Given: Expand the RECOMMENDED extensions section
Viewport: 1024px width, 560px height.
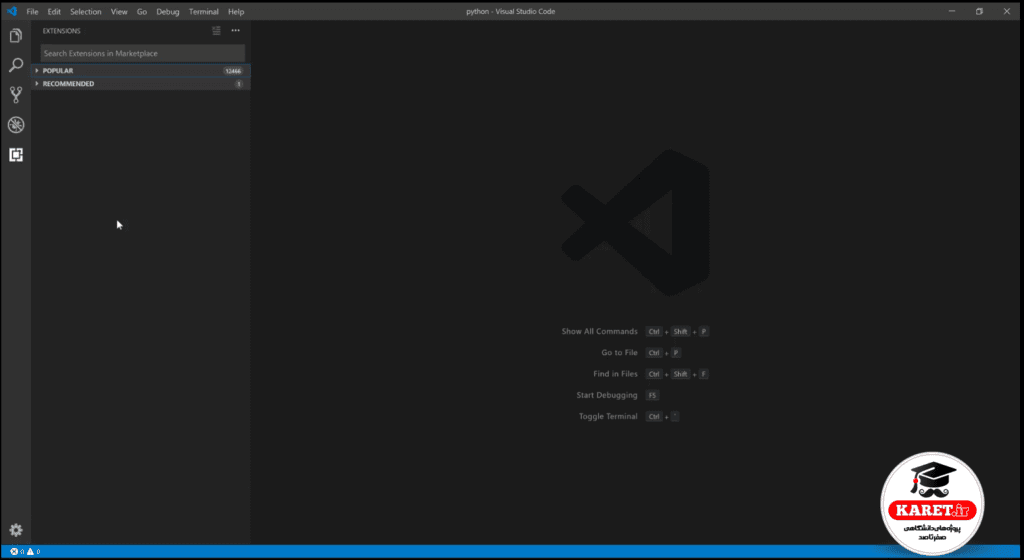Looking at the screenshot, I should coord(141,84).
